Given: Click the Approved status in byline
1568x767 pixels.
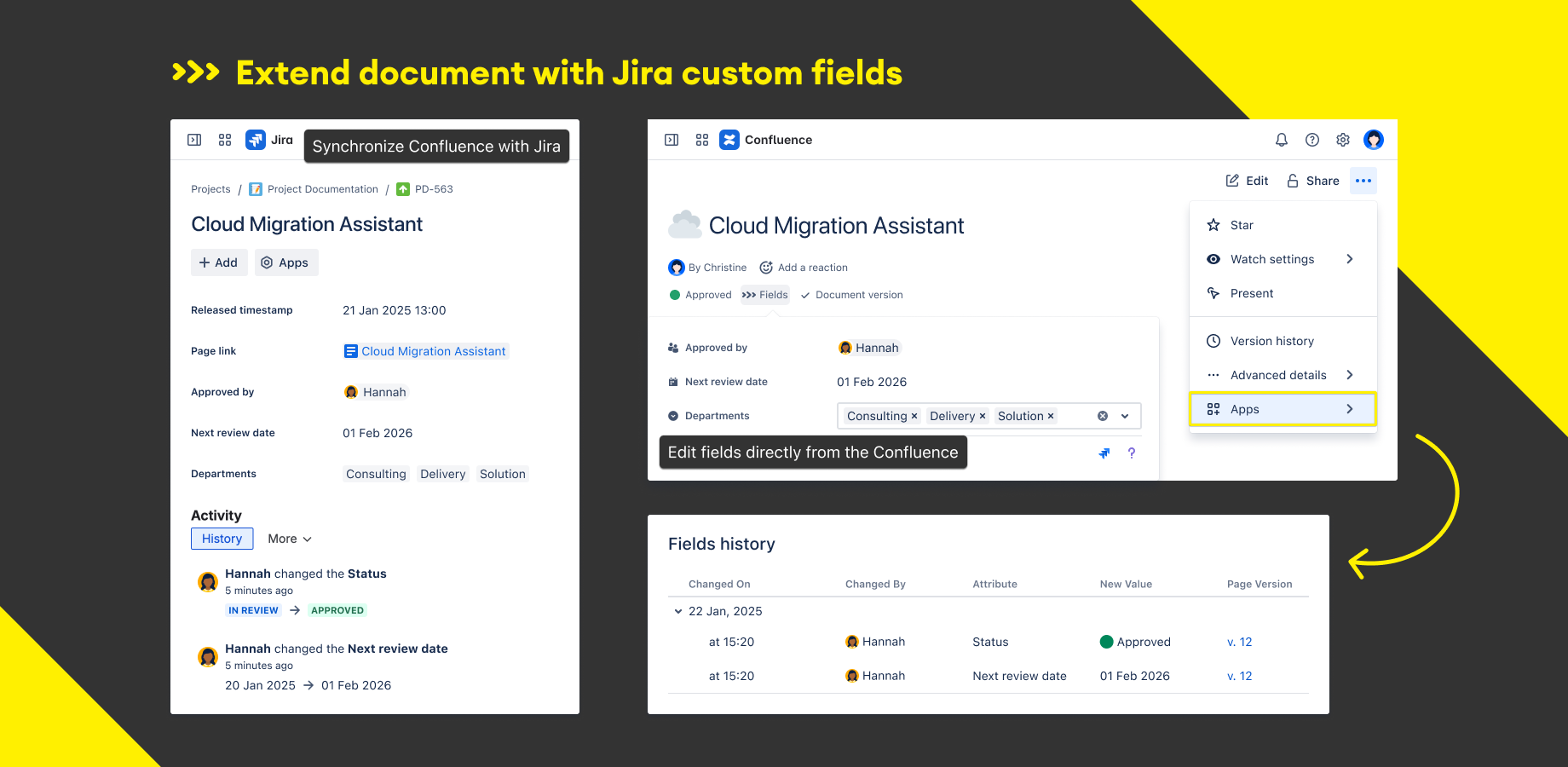Looking at the screenshot, I should [x=700, y=295].
